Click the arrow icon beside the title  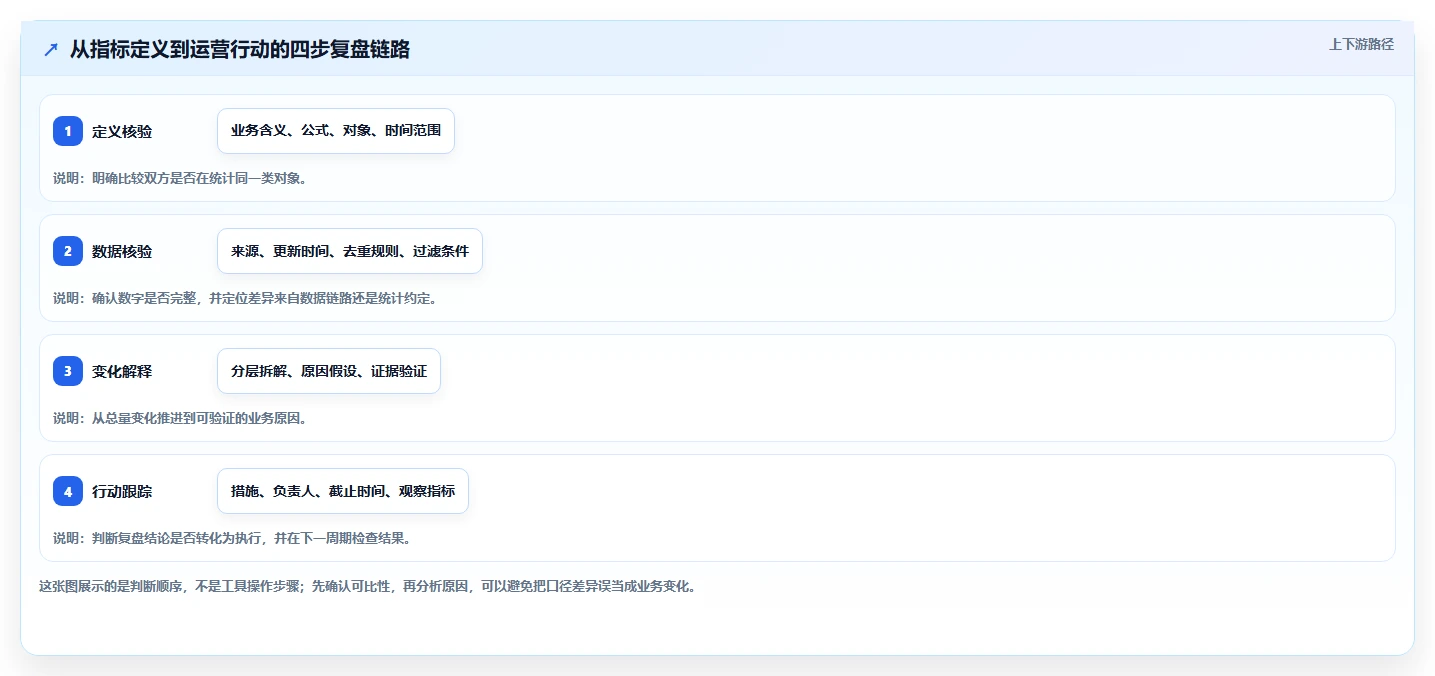(51, 50)
